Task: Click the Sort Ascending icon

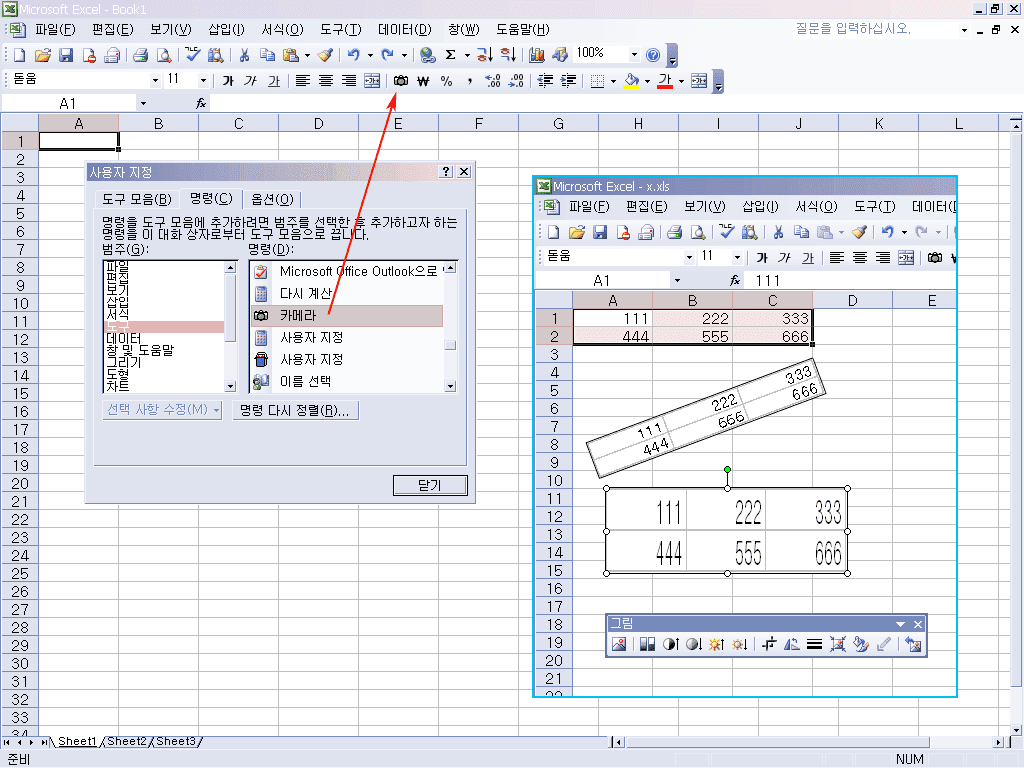Action: 485,55
